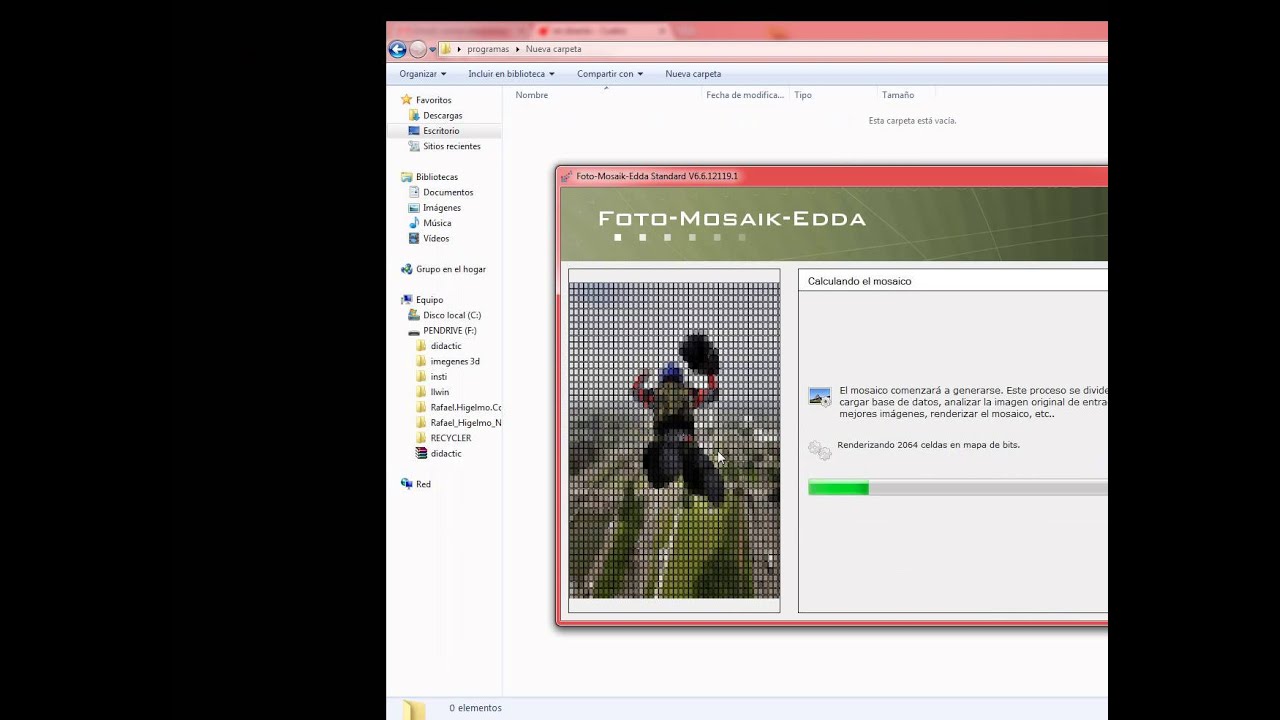The image size is (1280, 720).
Task: Open the Vídeos library
Action: click(436, 238)
